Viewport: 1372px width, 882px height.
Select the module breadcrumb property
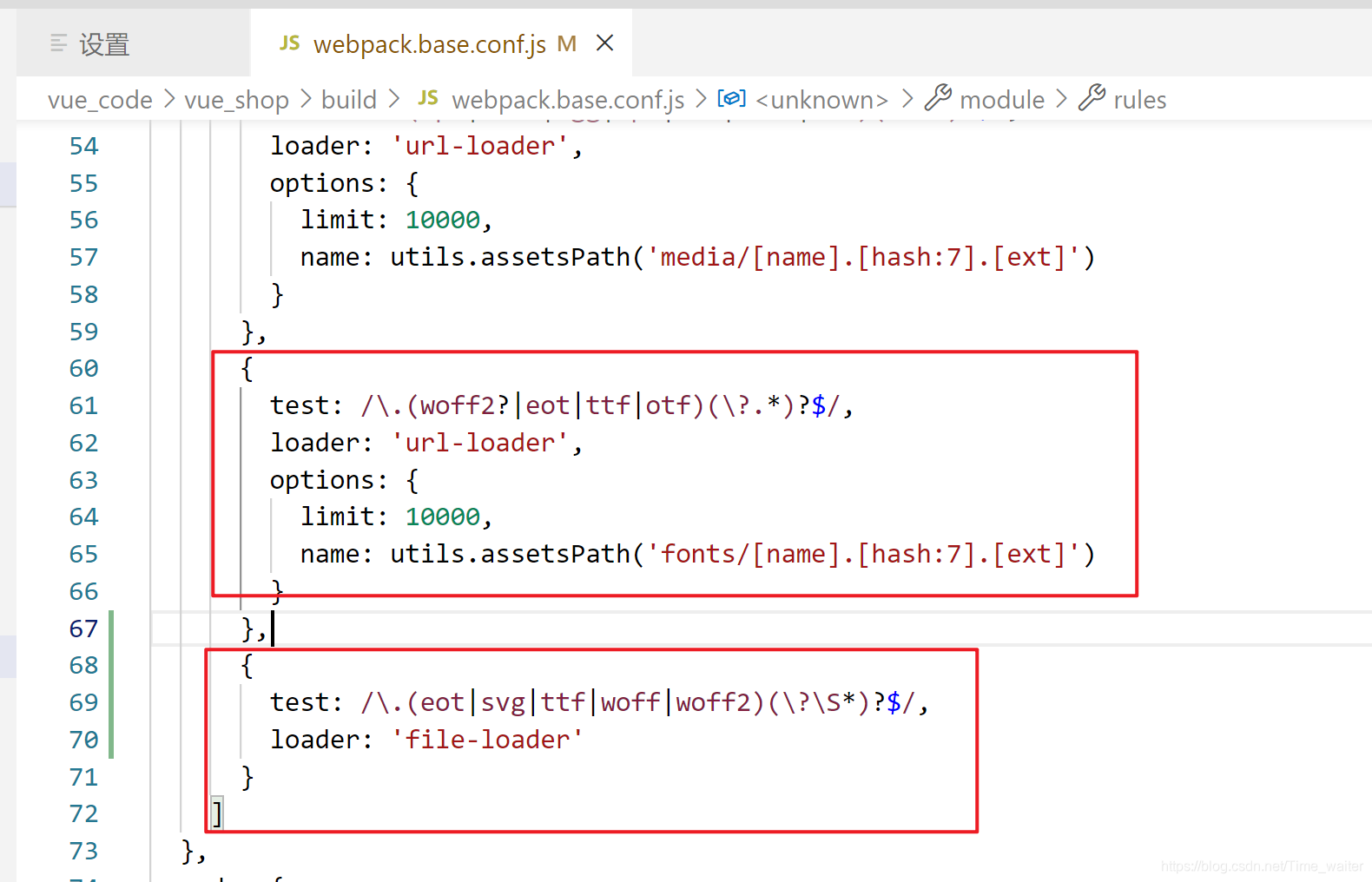pyautogui.click(x=1002, y=100)
